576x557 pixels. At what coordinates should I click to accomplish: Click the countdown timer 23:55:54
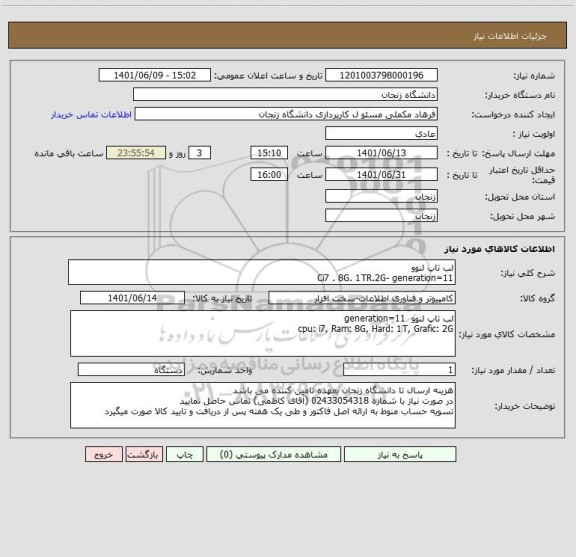pos(136,153)
